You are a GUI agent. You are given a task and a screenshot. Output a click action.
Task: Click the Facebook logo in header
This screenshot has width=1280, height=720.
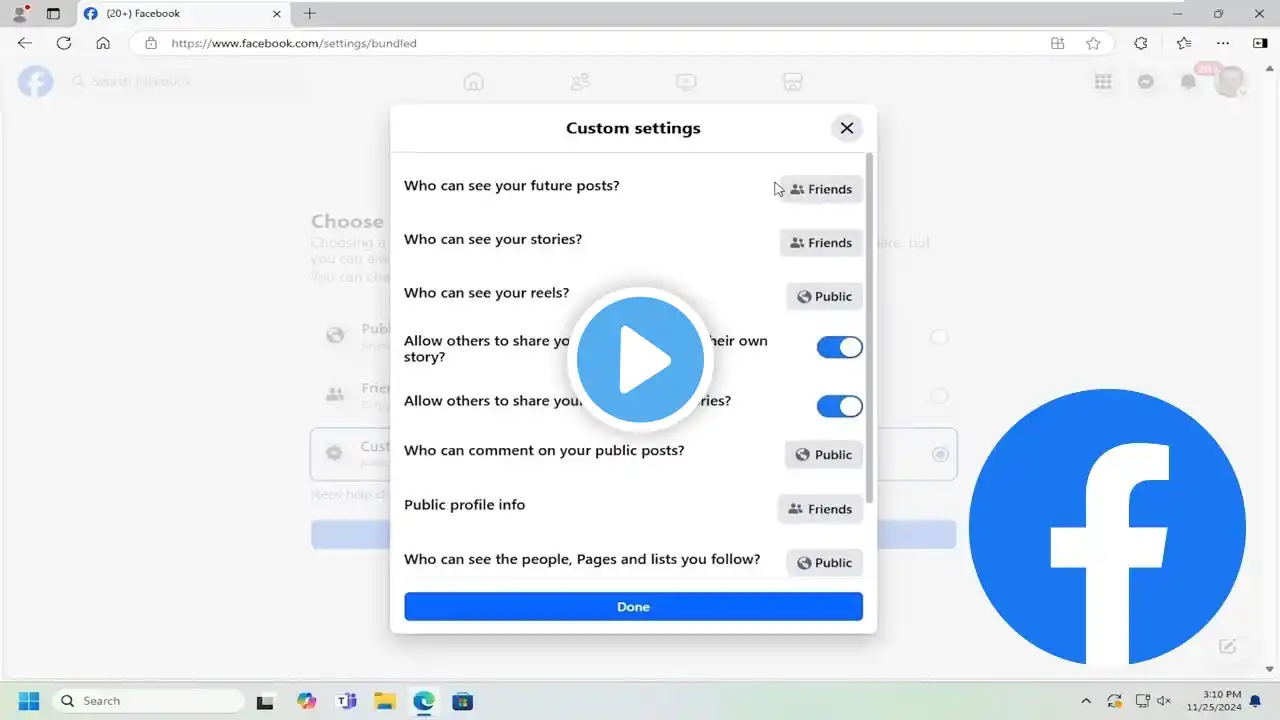pos(35,81)
